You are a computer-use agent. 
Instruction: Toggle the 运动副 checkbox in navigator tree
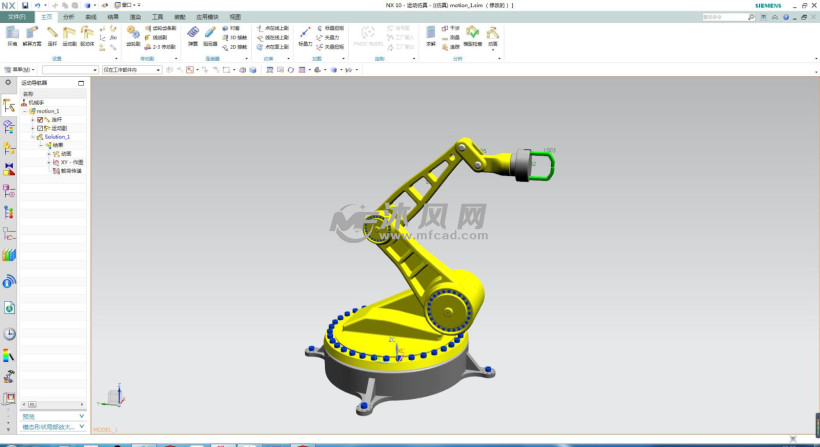tap(40, 128)
